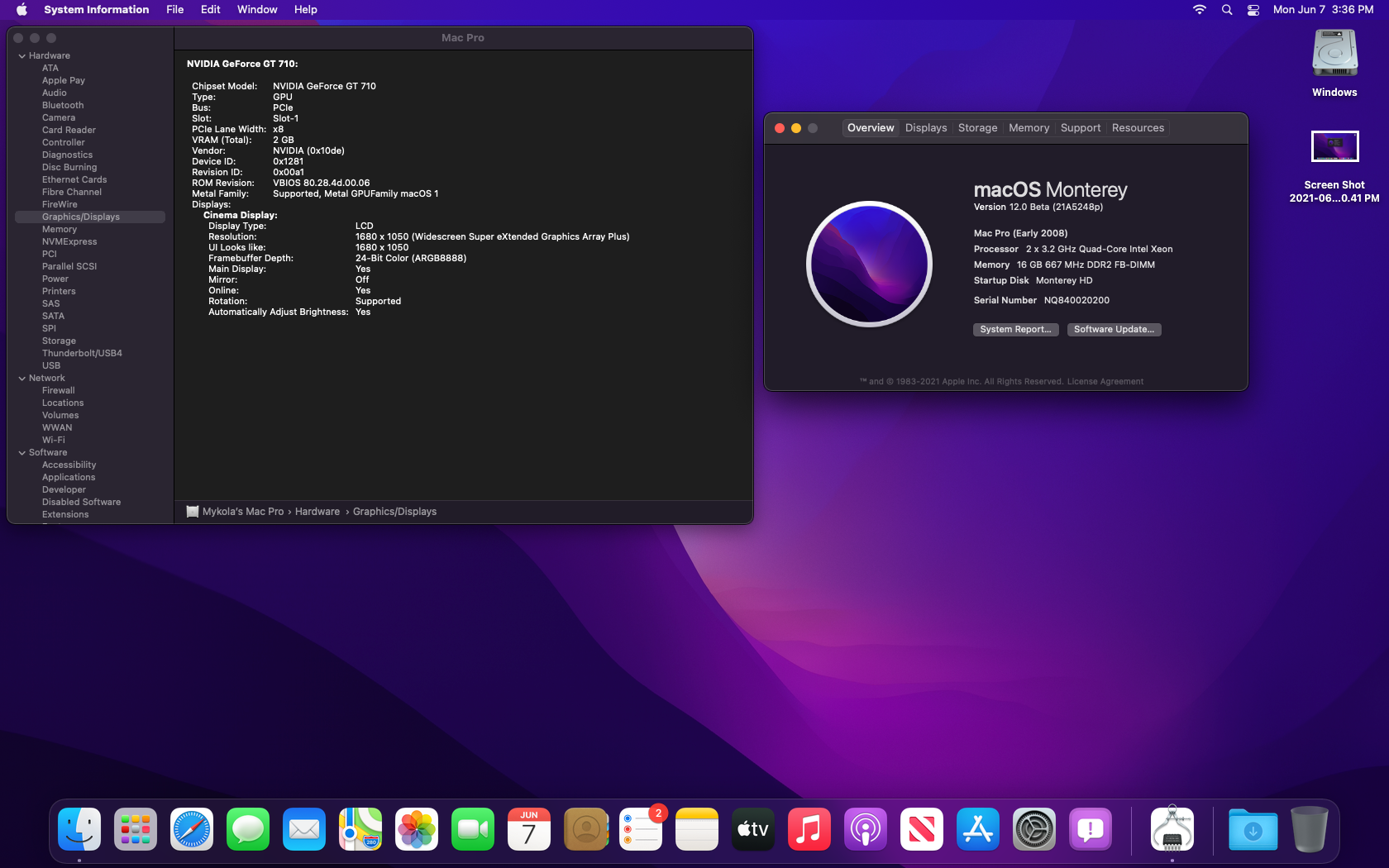Select Memory in the Hardware list
Screen dimensions: 1389x868
(60, 230)
